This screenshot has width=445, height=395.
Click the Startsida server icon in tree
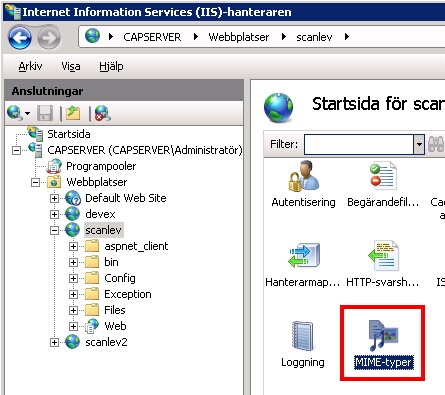pyautogui.click(x=36, y=134)
